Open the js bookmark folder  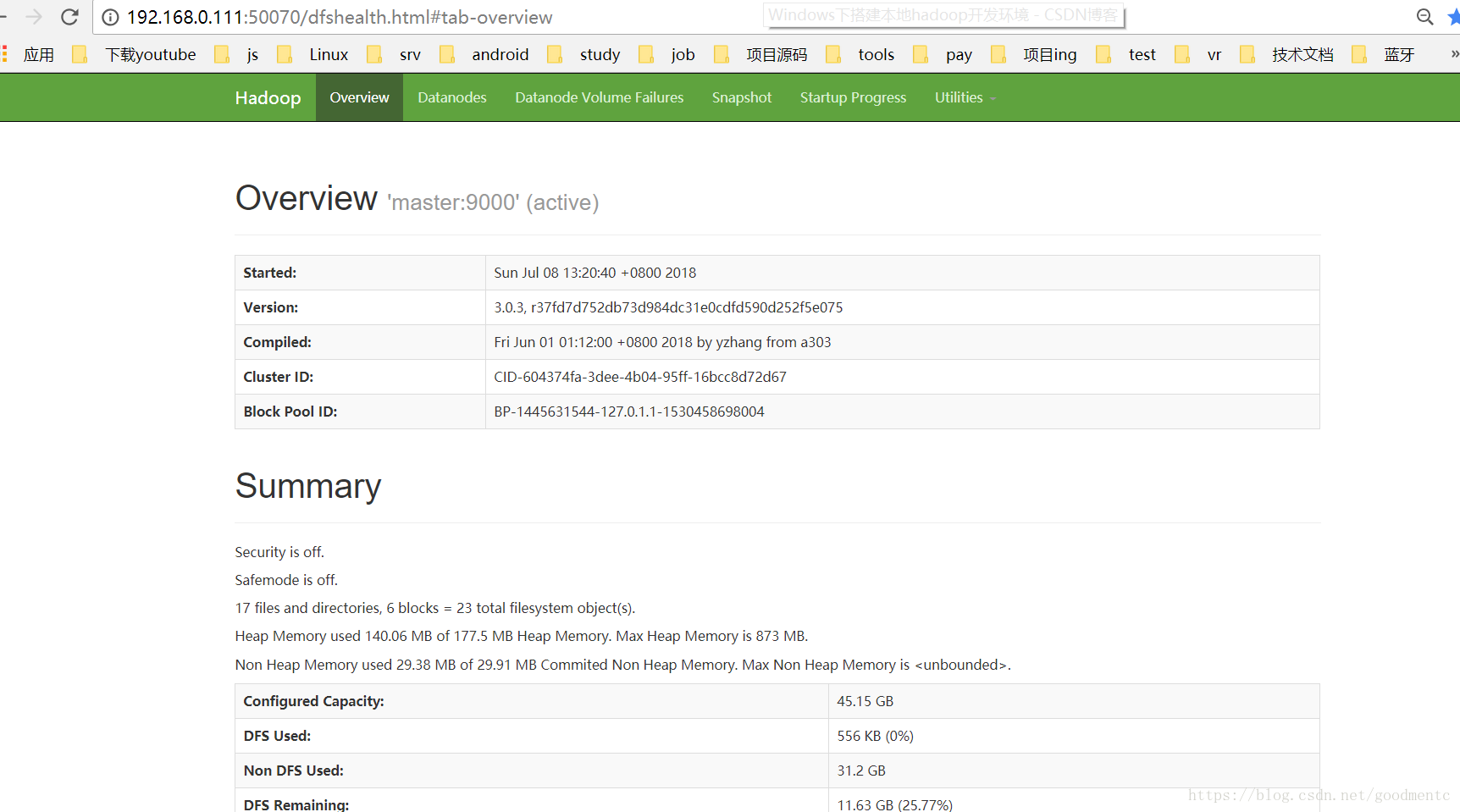[236, 55]
